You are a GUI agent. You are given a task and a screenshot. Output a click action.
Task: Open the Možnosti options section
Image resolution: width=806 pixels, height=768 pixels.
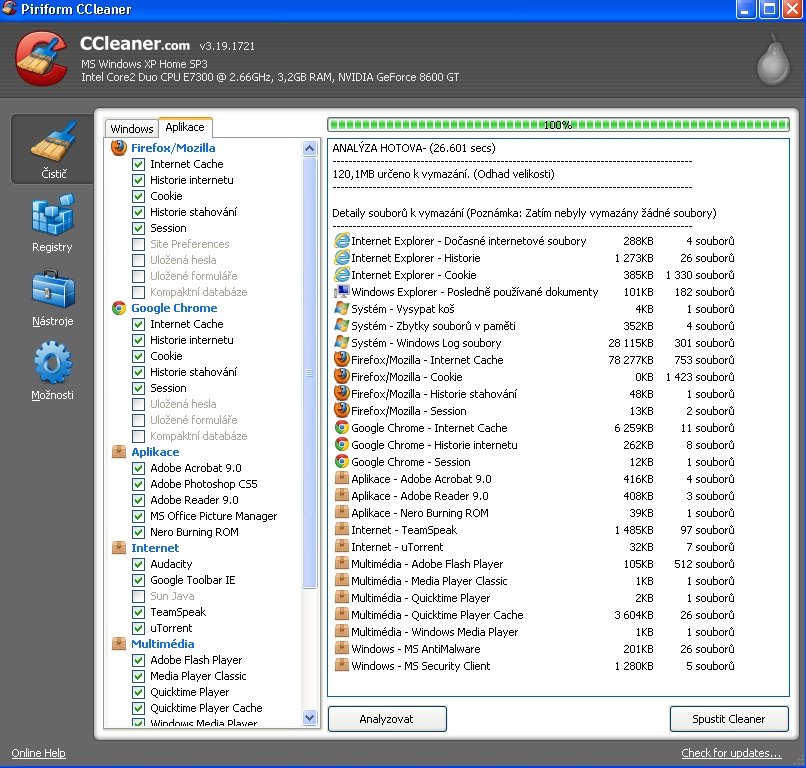(52, 371)
